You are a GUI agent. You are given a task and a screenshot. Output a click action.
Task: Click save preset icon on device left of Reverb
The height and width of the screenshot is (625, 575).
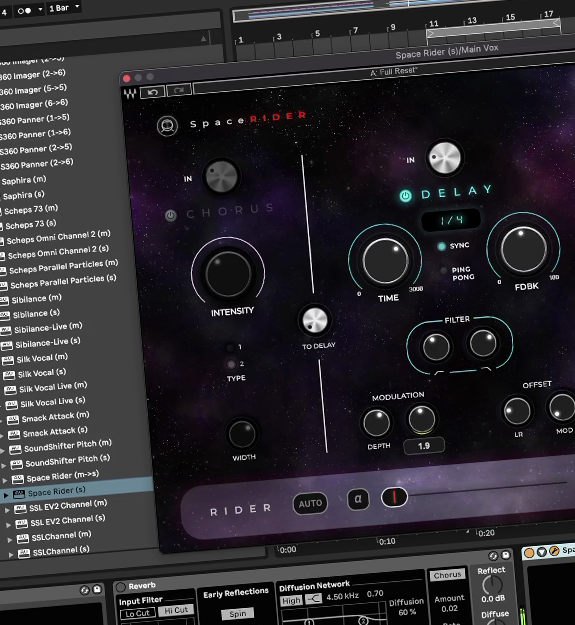point(97,589)
